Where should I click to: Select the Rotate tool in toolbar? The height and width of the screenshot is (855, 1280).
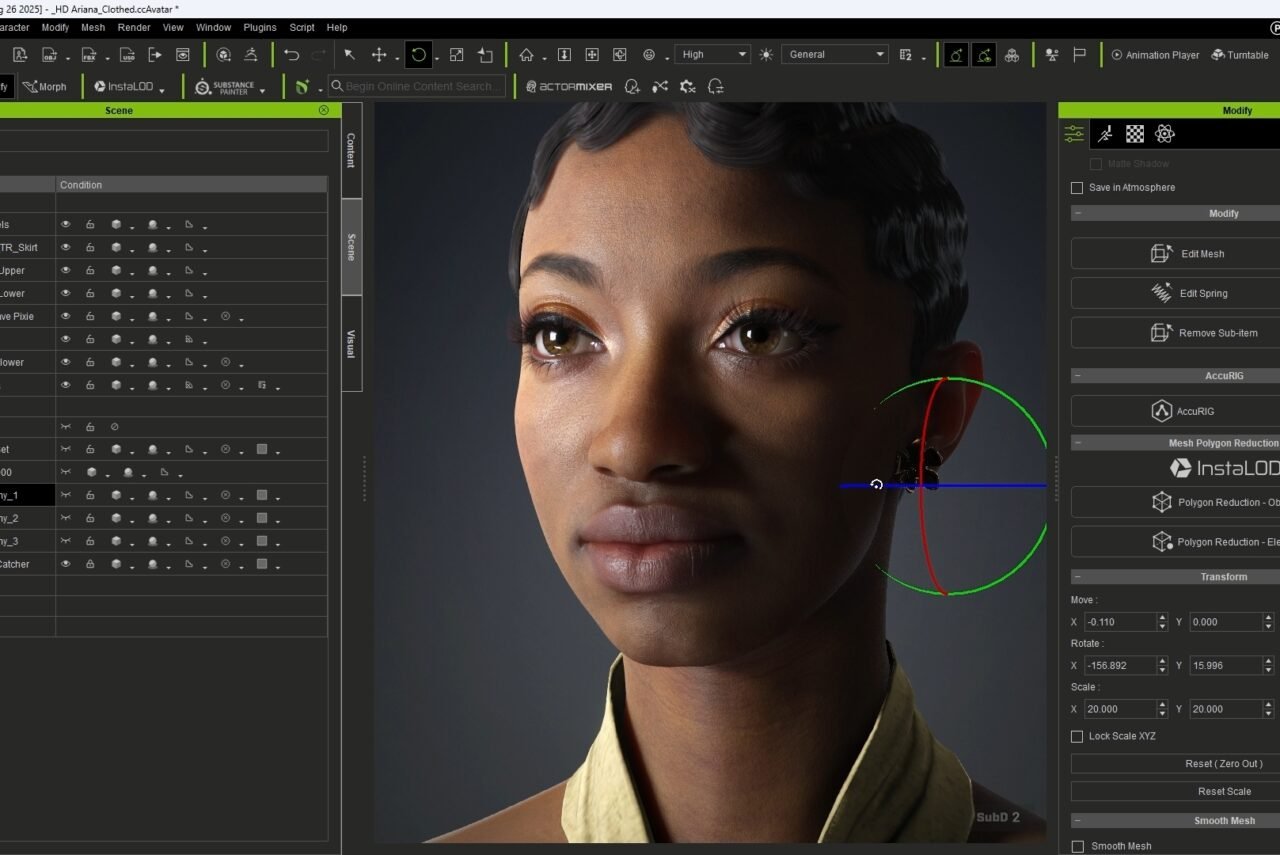pos(419,55)
